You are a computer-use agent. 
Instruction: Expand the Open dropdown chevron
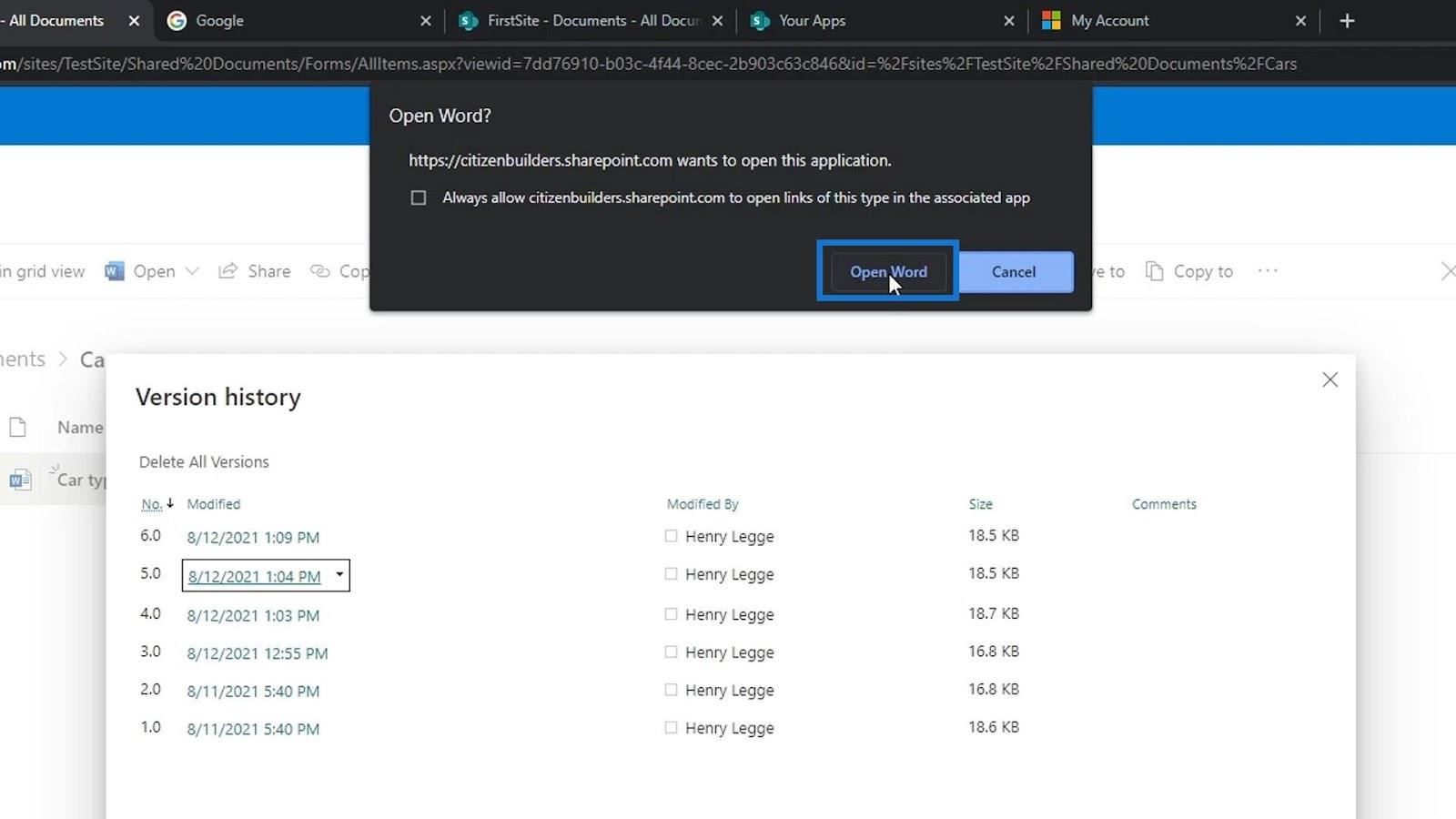192,271
